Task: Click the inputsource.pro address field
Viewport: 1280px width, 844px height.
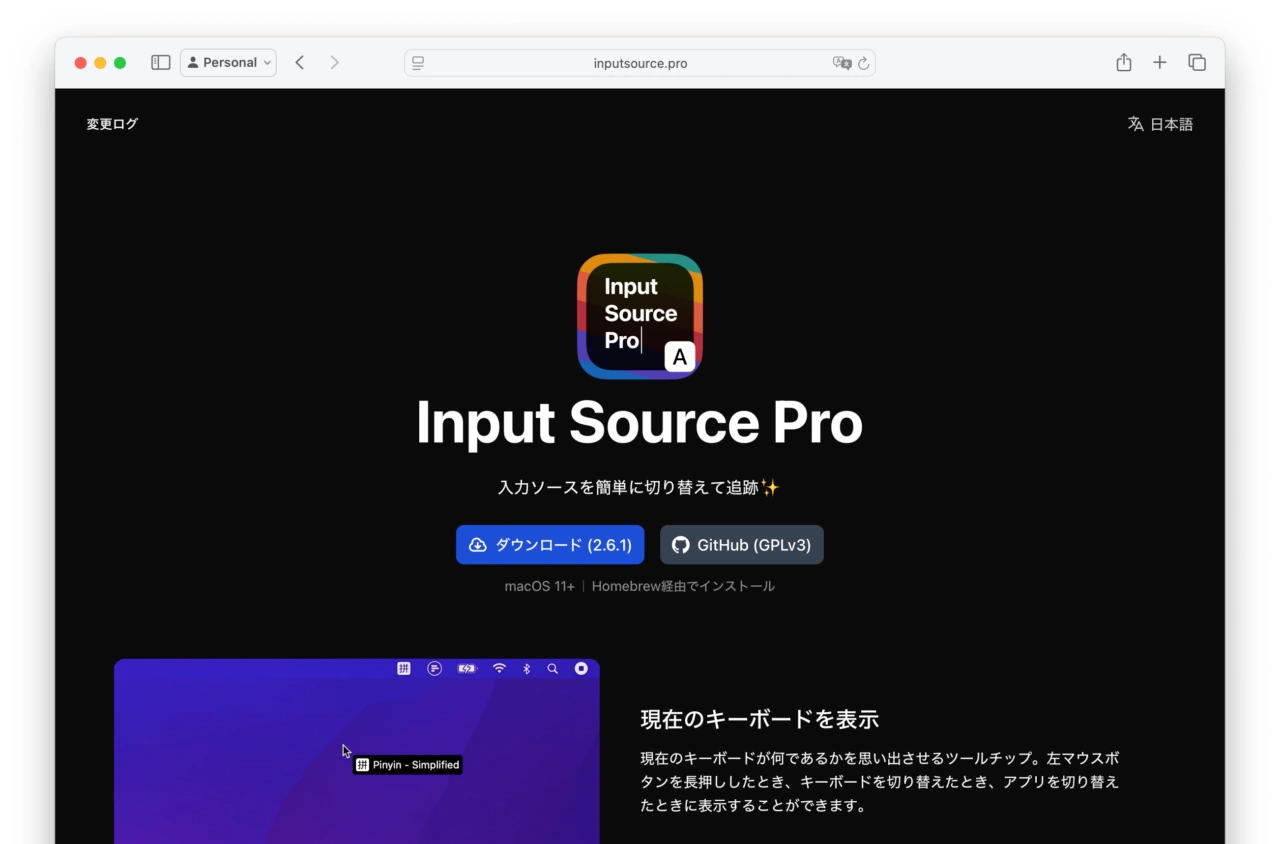Action: (640, 63)
